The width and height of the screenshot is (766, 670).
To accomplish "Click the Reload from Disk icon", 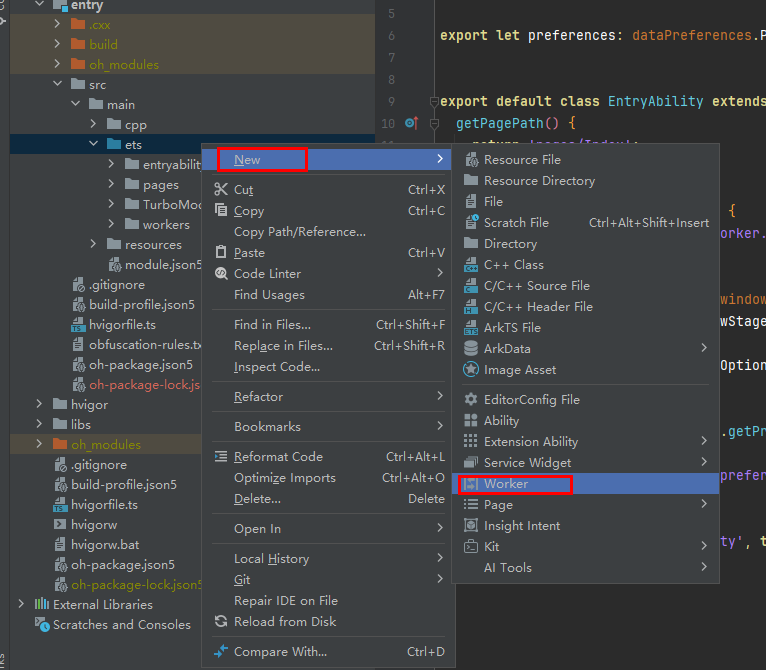I will pyautogui.click(x=221, y=621).
